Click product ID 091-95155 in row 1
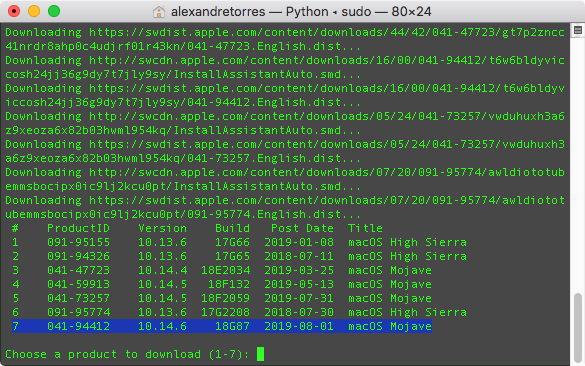 point(78,243)
